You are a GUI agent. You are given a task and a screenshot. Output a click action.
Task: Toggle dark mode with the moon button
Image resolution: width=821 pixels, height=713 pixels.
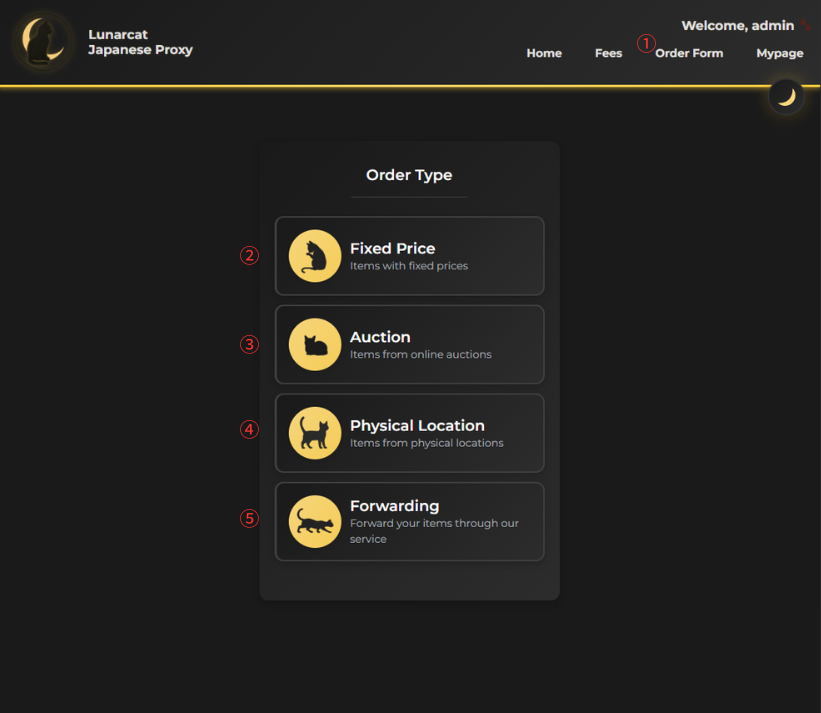785,97
